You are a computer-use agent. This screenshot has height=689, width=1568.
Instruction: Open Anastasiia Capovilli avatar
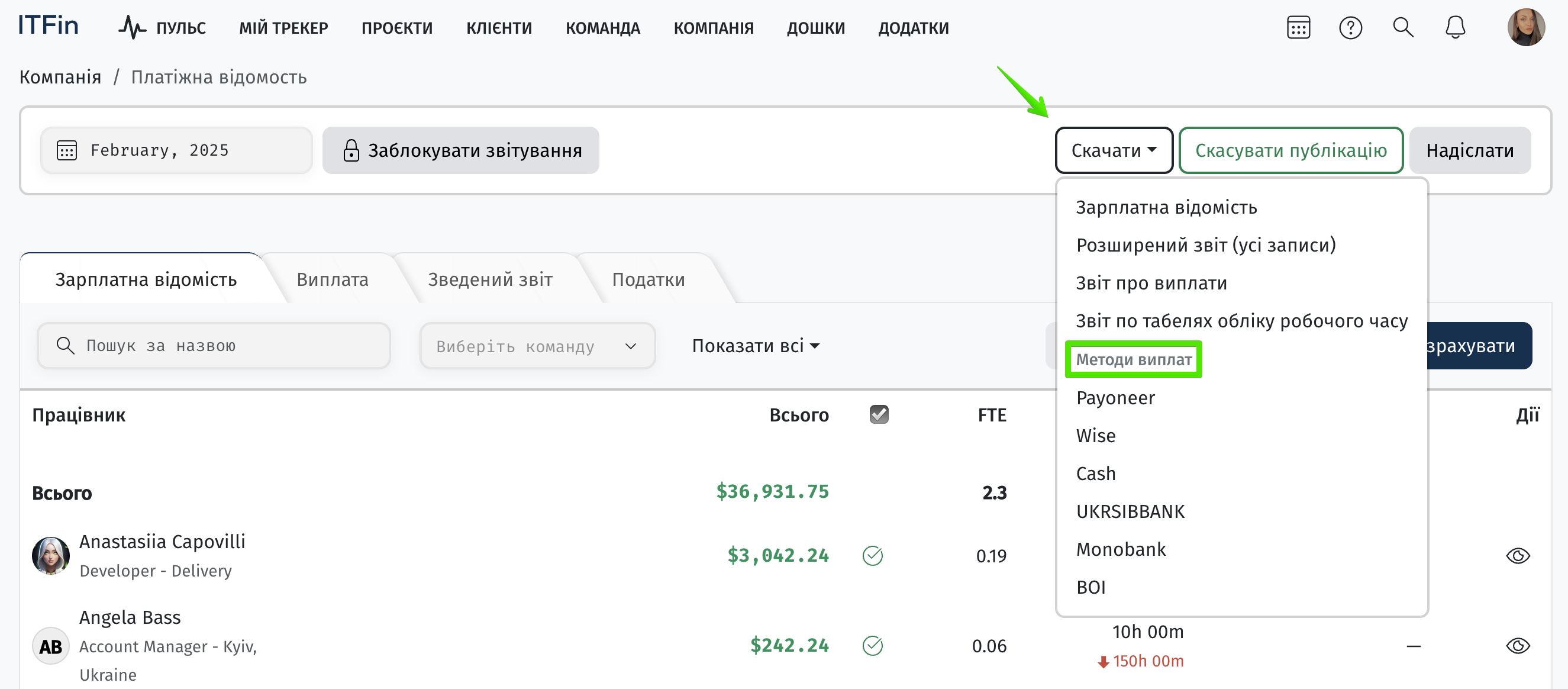[50, 555]
